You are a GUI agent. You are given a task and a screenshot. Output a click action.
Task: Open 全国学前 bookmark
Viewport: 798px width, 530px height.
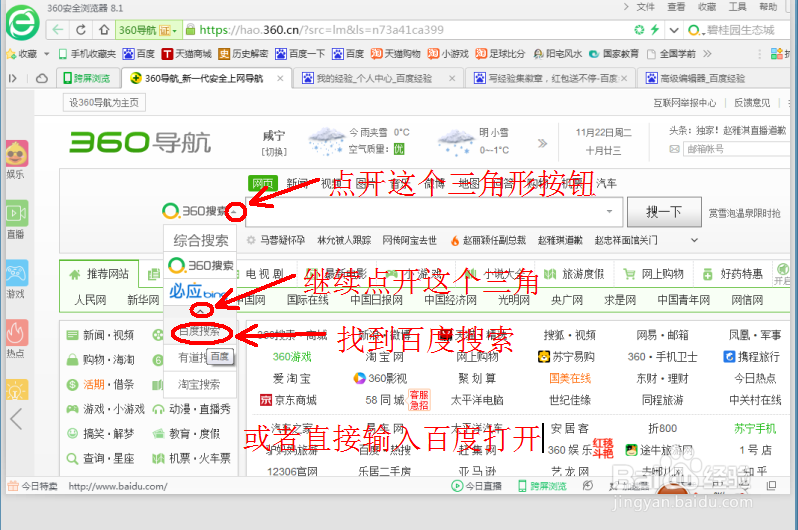click(x=671, y=53)
